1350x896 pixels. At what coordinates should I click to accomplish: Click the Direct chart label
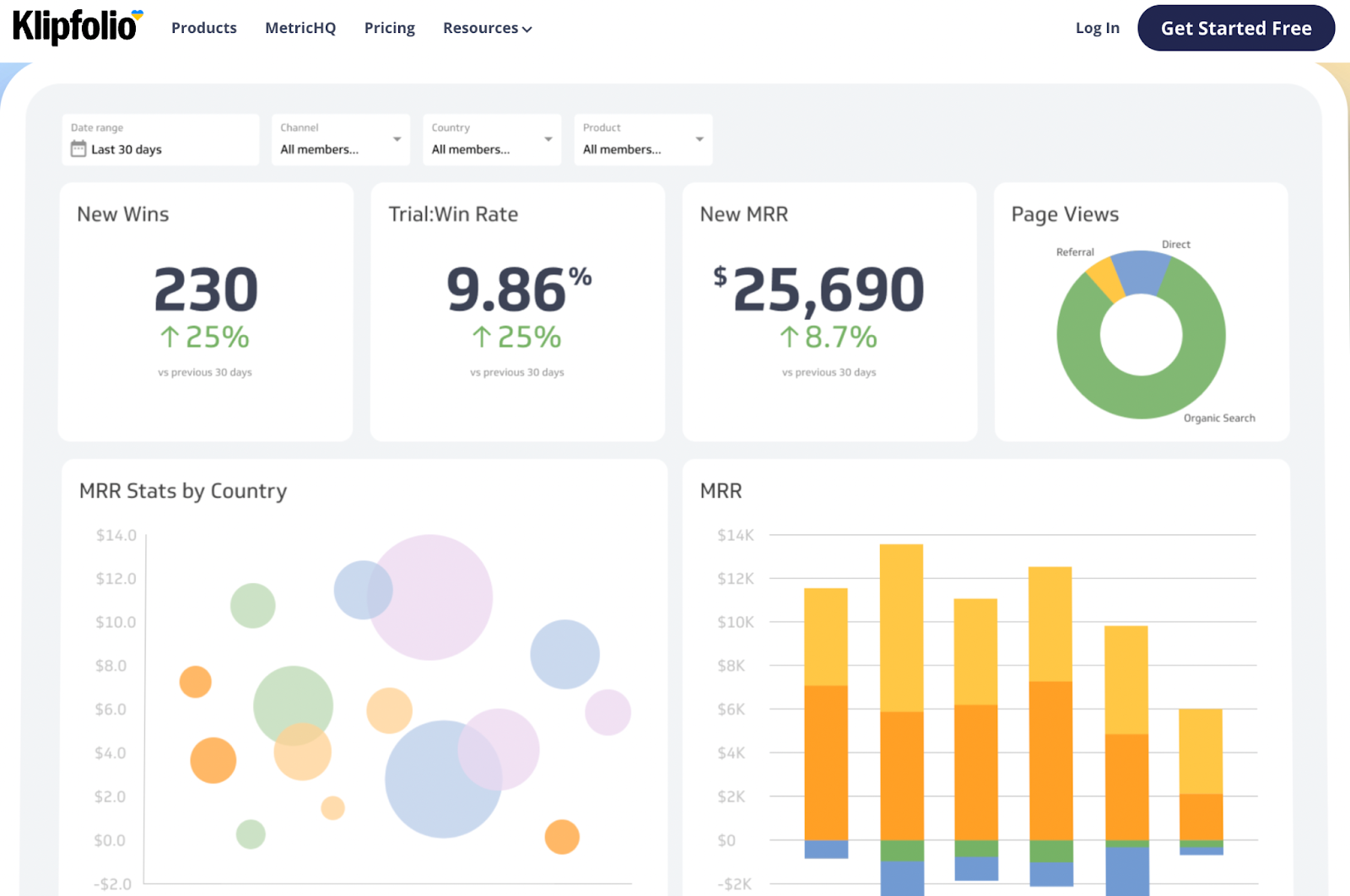pos(1176,245)
